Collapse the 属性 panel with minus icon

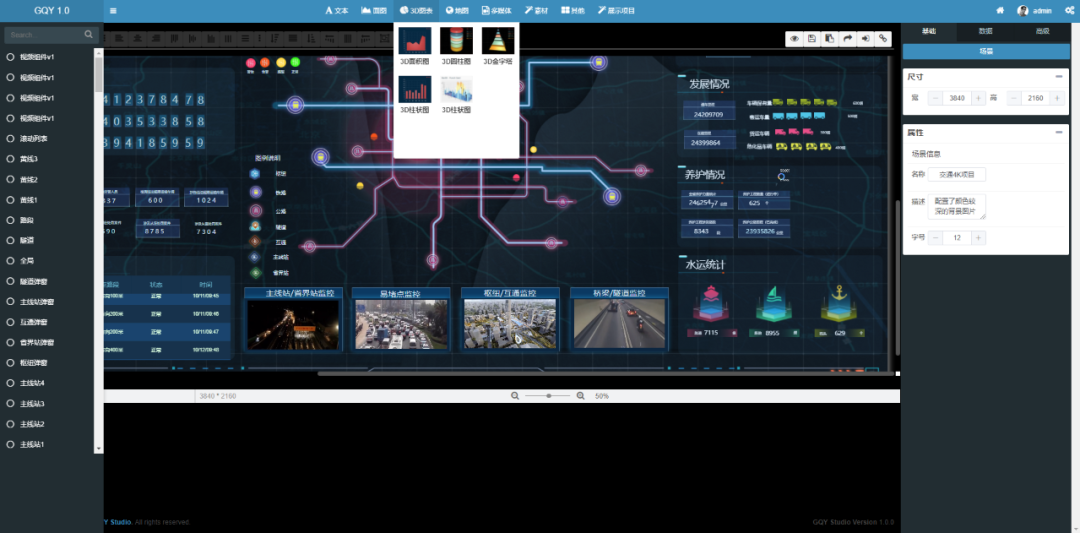1058,133
